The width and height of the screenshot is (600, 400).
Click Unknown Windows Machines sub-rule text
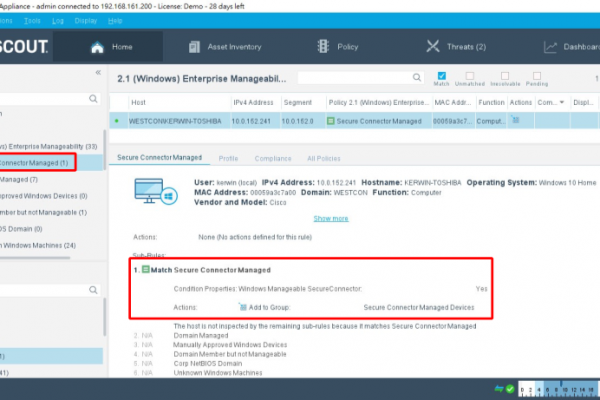[x=218, y=372]
